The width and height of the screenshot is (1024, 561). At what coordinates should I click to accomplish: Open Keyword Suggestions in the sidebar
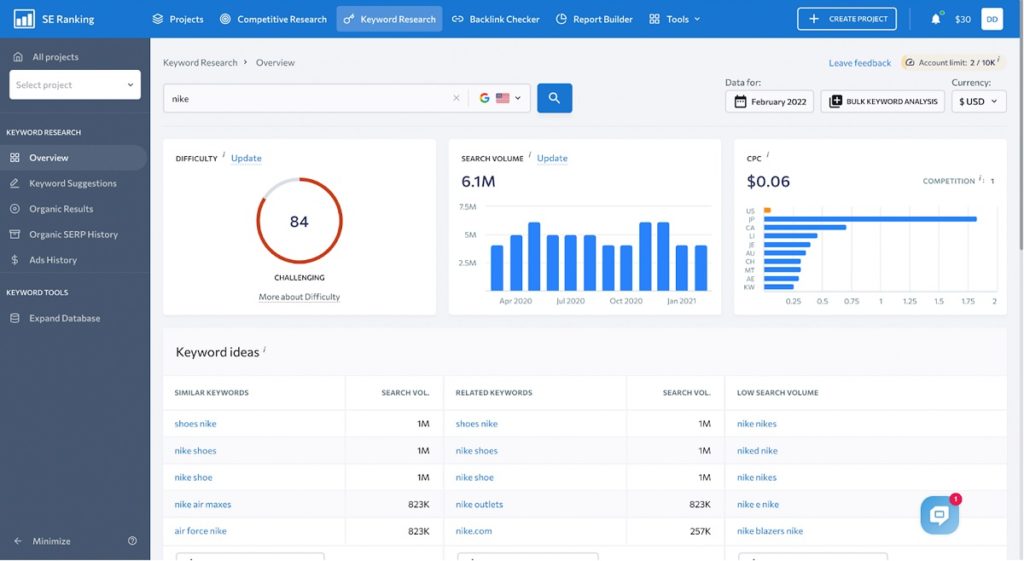[73, 184]
